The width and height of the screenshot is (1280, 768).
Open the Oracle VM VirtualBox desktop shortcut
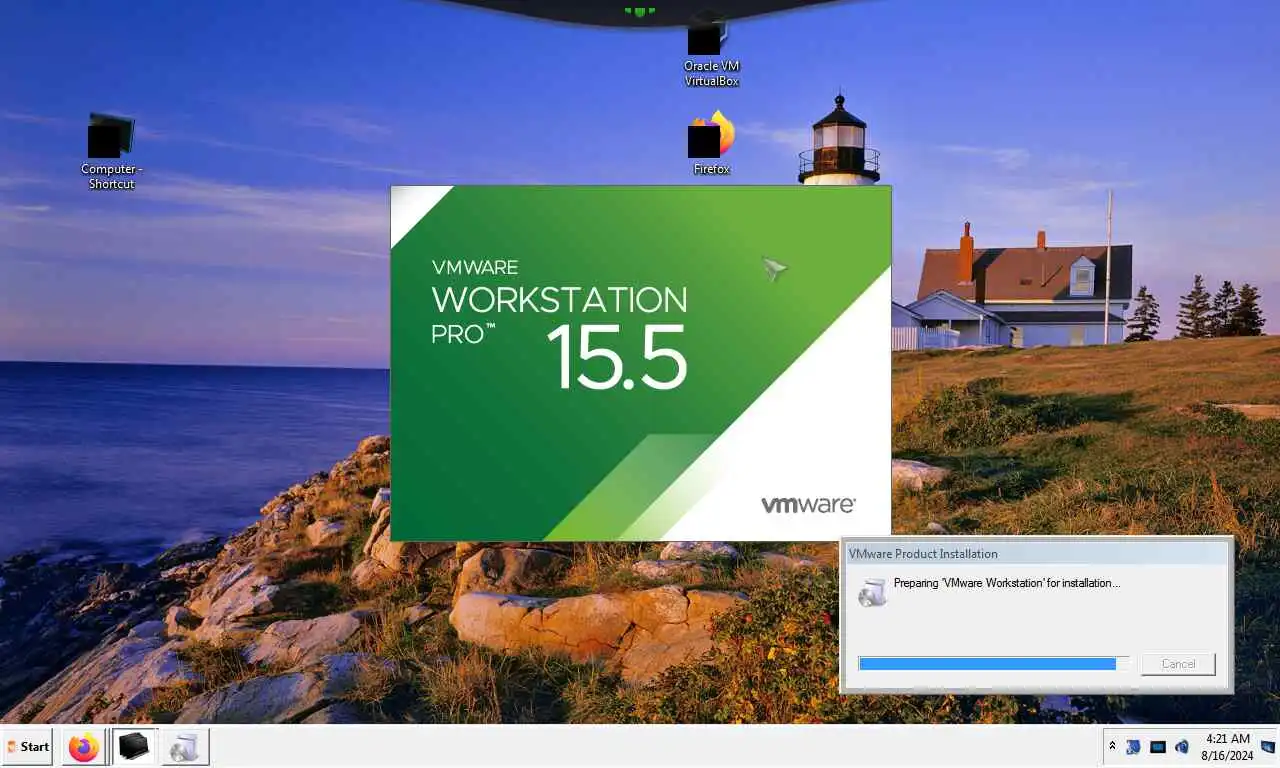(x=711, y=50)
